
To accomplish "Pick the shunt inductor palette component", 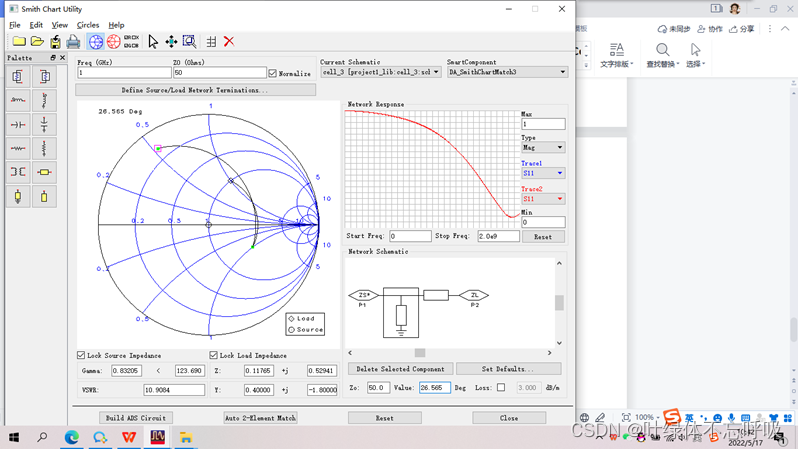I will coord(44,100).
